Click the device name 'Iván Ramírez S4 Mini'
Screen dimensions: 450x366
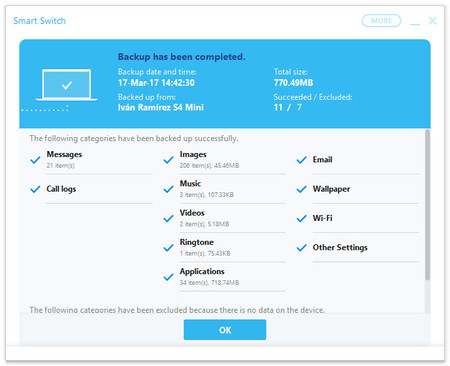pyautogui.click(x=161, y=107)
